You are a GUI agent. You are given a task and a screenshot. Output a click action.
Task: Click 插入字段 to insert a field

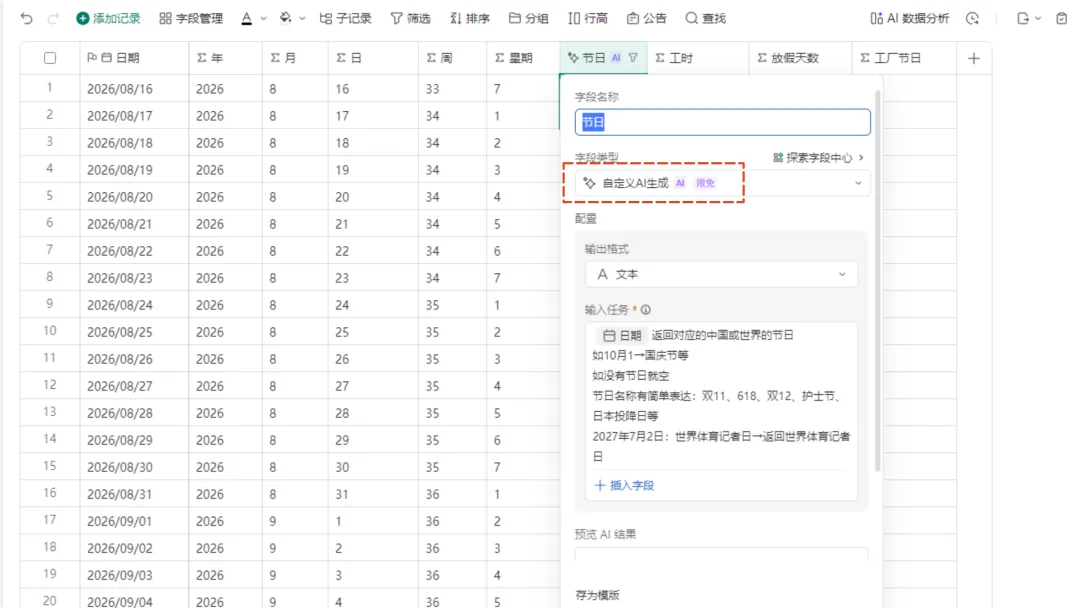[624, 485]
